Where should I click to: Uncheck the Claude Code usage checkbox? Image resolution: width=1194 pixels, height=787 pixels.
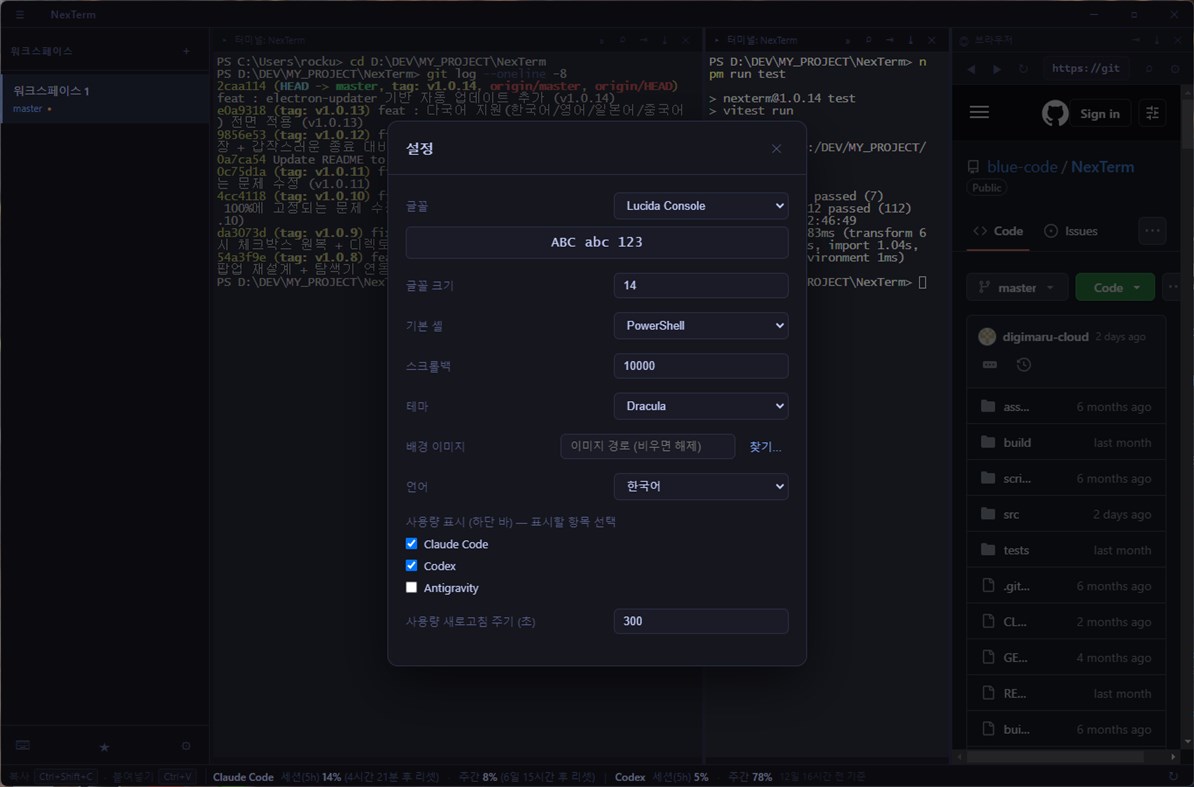coord(411,543)
